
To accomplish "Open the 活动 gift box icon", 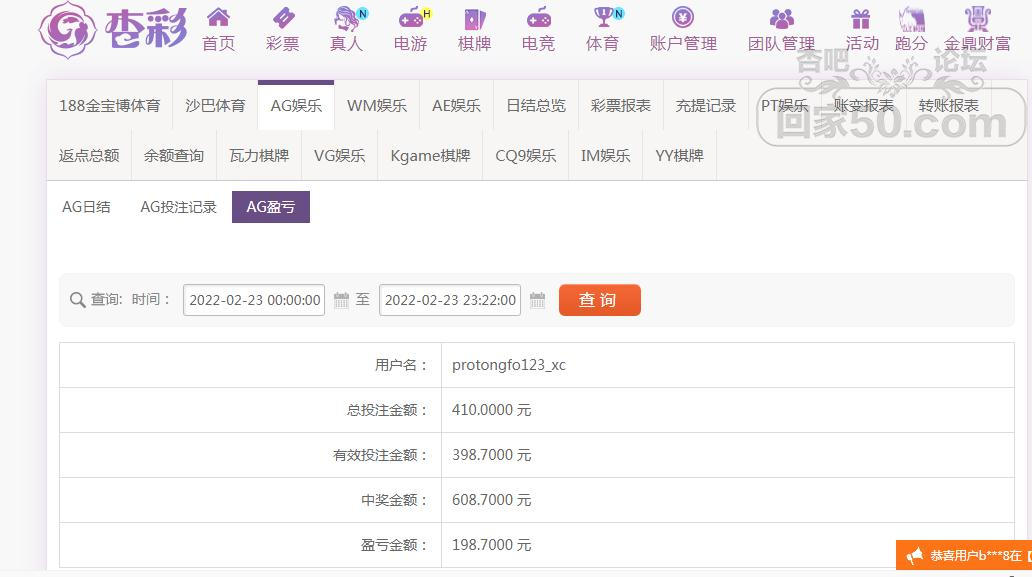I will (860, 19).
